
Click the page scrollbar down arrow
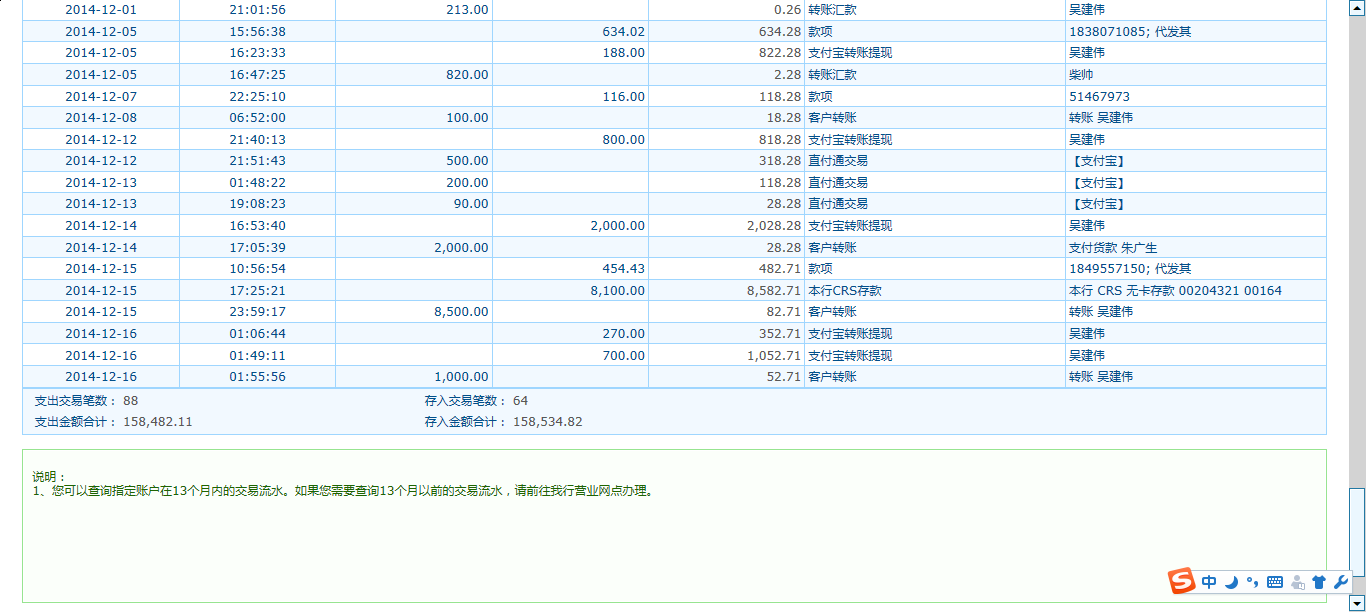click(x=1357, y=603)
